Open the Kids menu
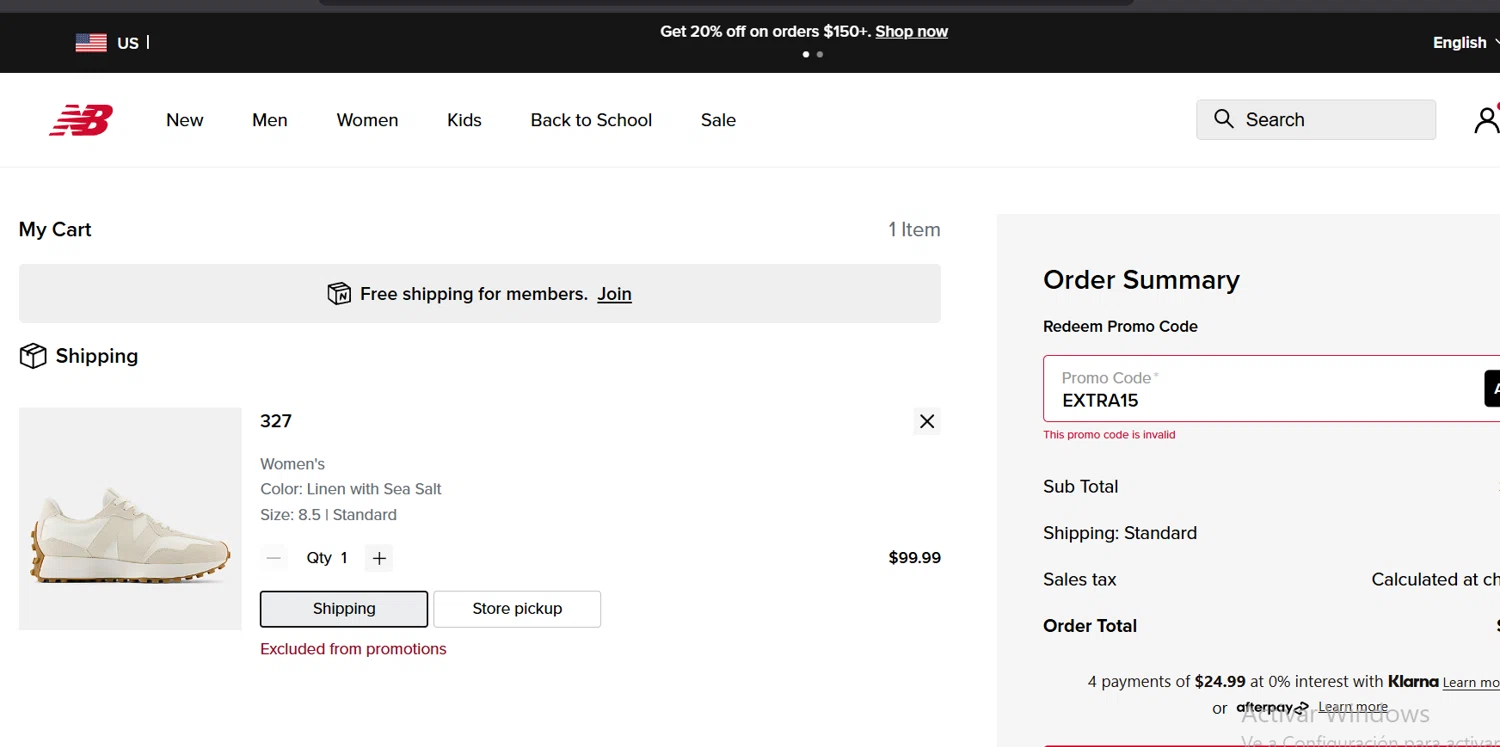The width and height of the screenshot is (1500, 747). tap(464, 120)
